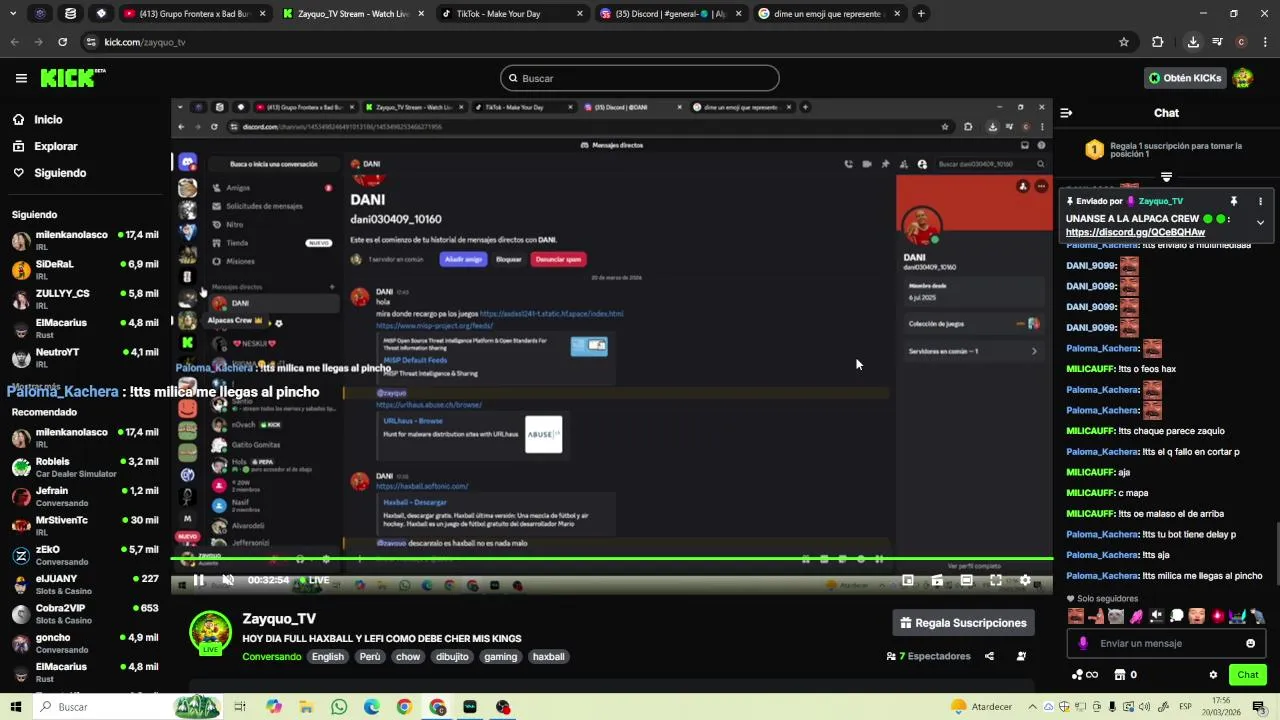
Task: Expand the gift leaderboard with the down arrow
Action: (1166, 177)
